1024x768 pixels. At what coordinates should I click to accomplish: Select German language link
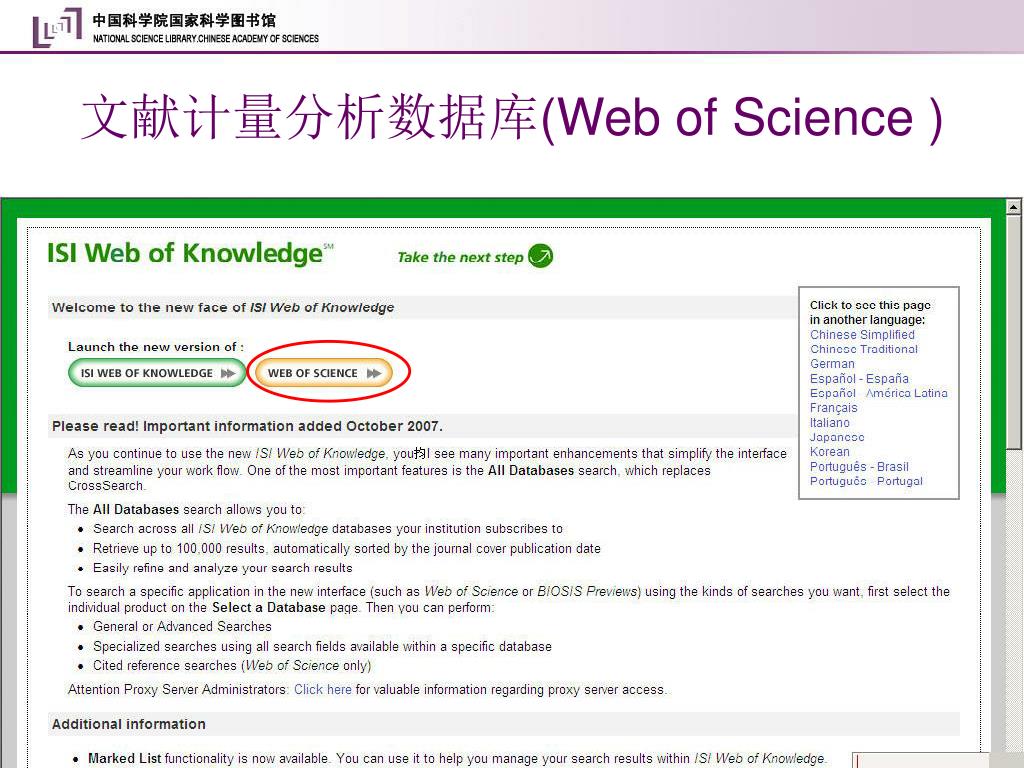pyautogui.click(x=832, y=364)
